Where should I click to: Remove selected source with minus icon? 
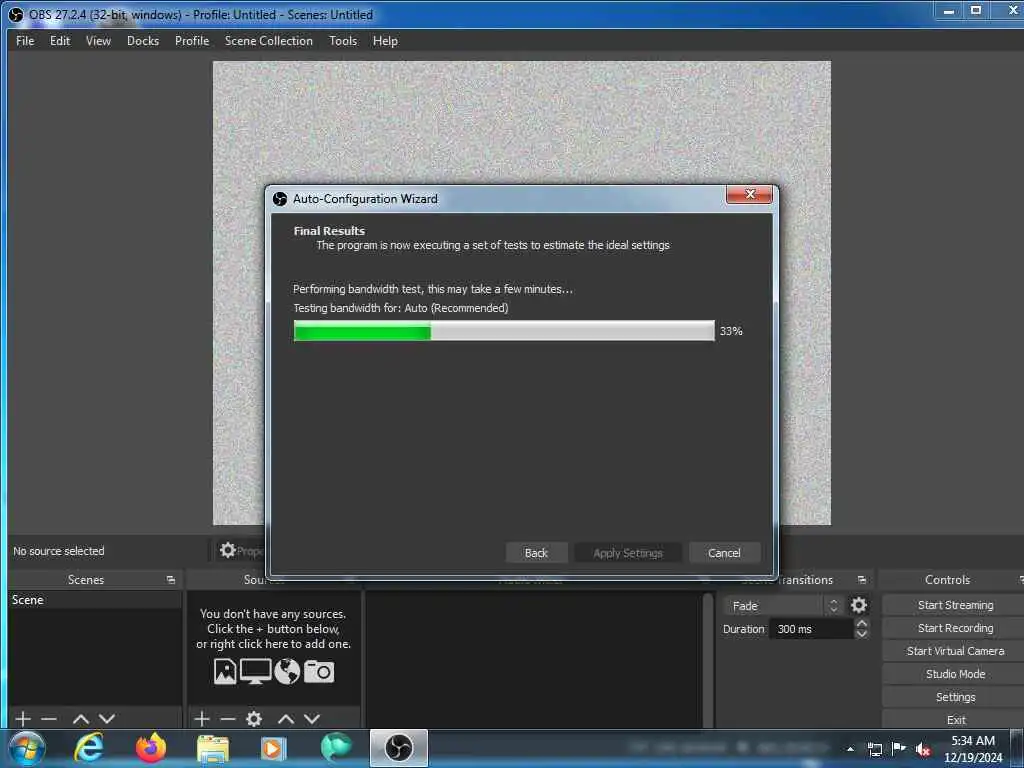click(228, 718)
